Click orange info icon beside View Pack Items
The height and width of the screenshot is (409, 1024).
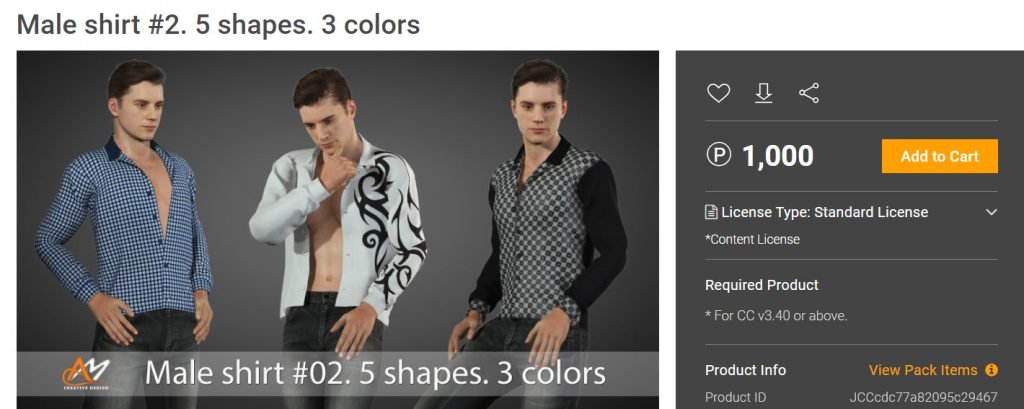coord(991,370)
